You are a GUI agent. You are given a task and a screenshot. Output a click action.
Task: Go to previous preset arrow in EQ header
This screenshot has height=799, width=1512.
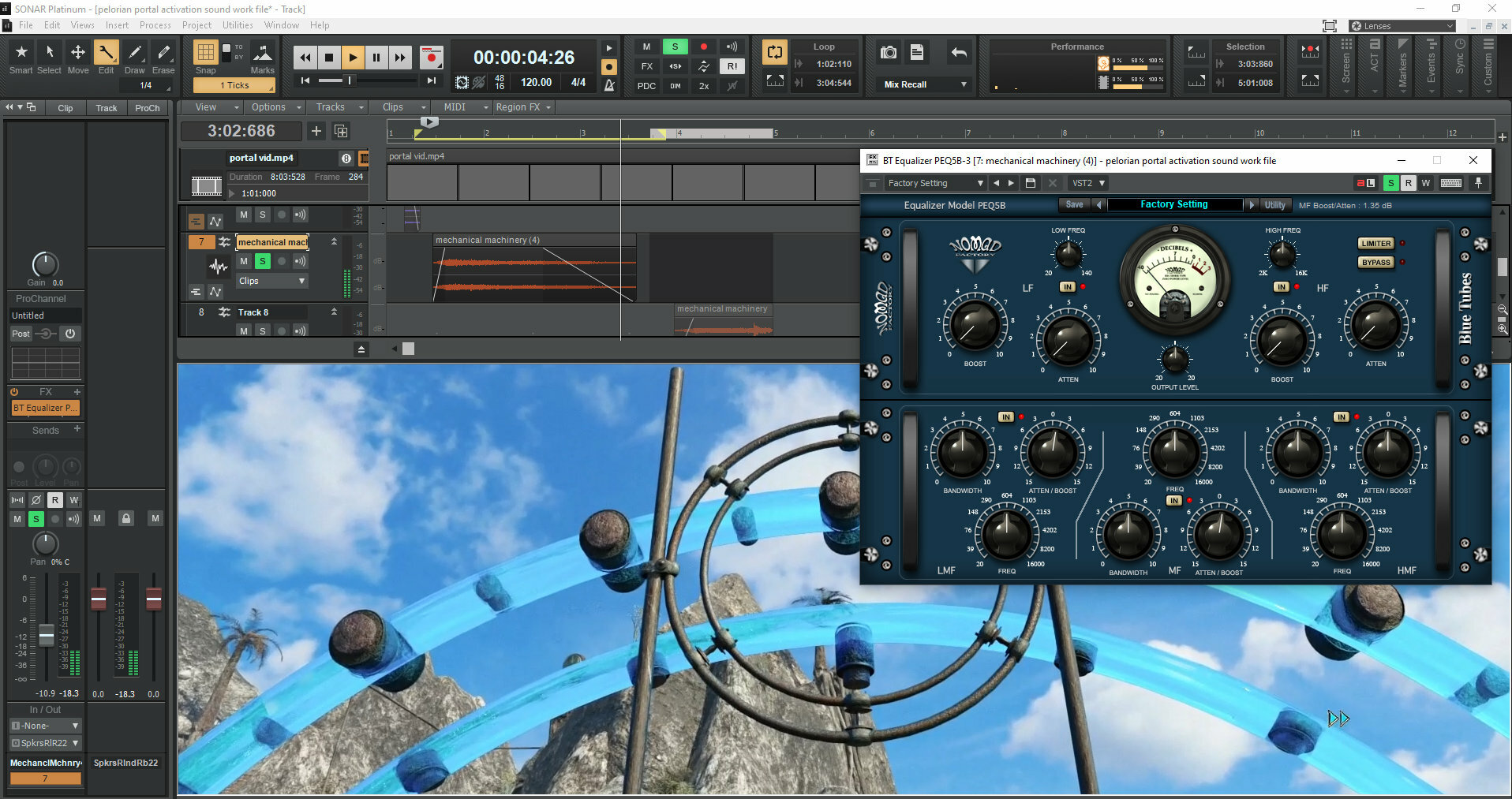click(x=996, y=183)
